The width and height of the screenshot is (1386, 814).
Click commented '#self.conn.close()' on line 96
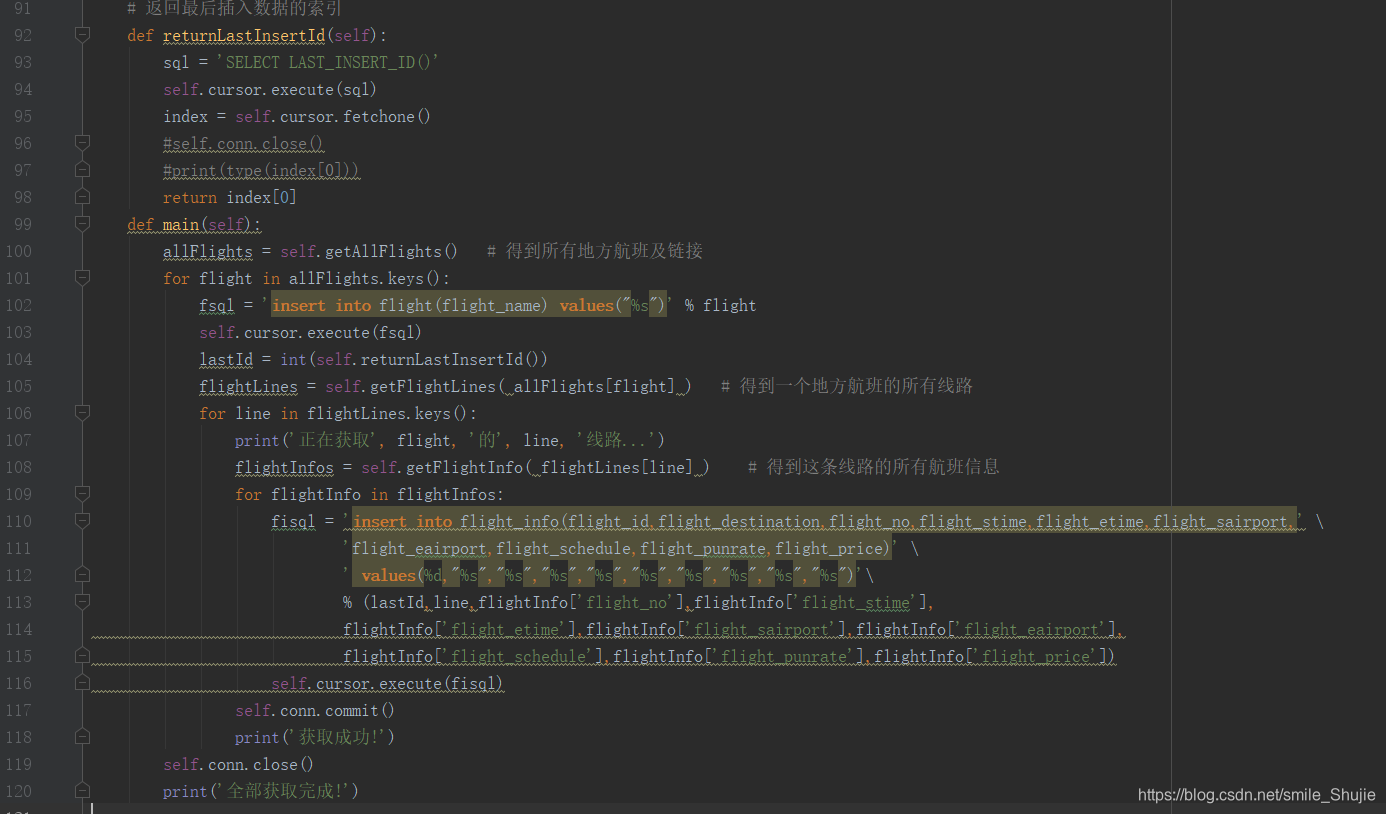(x=243, y=143)
